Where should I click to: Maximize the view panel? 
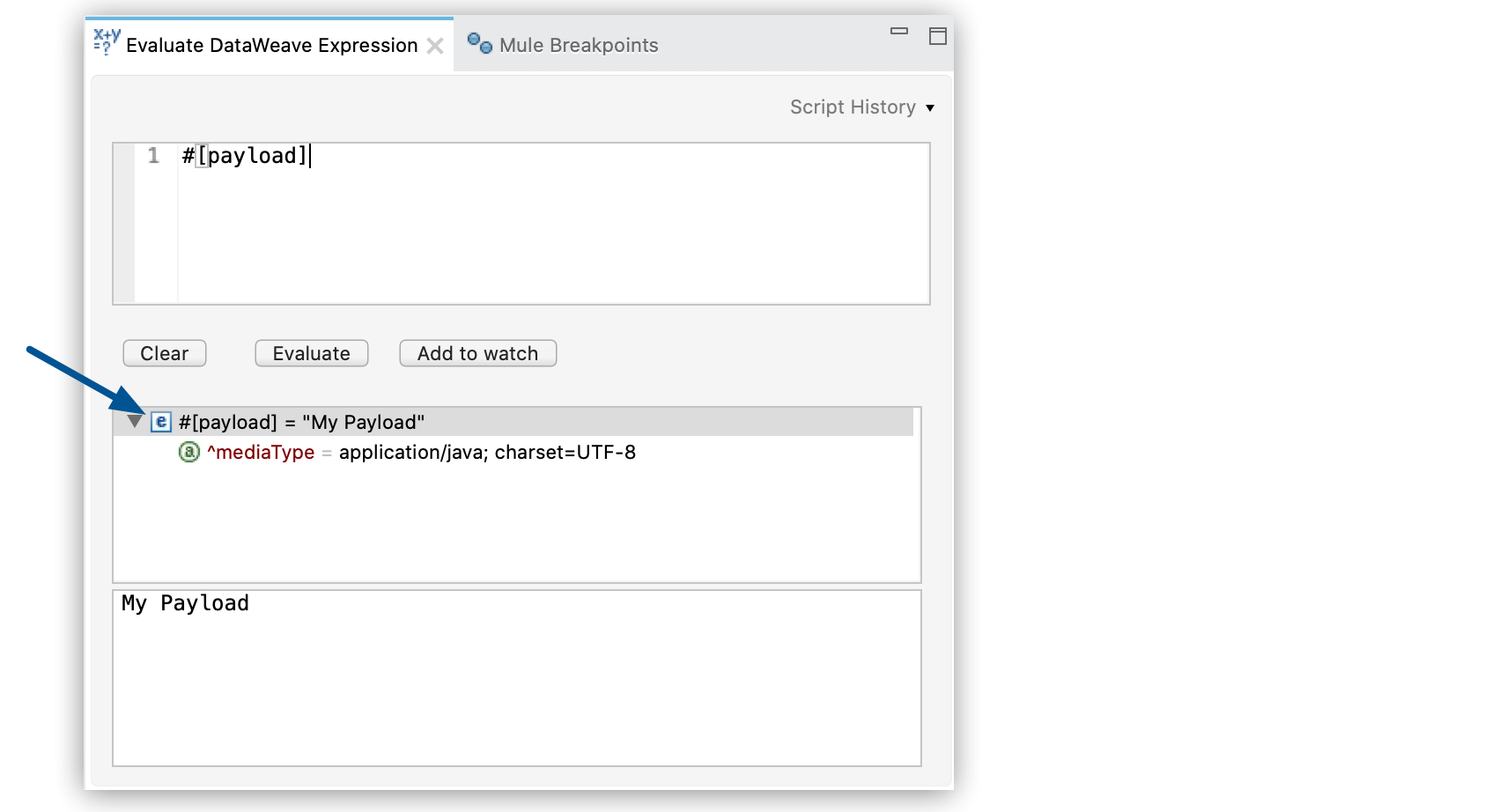(938, 36)
